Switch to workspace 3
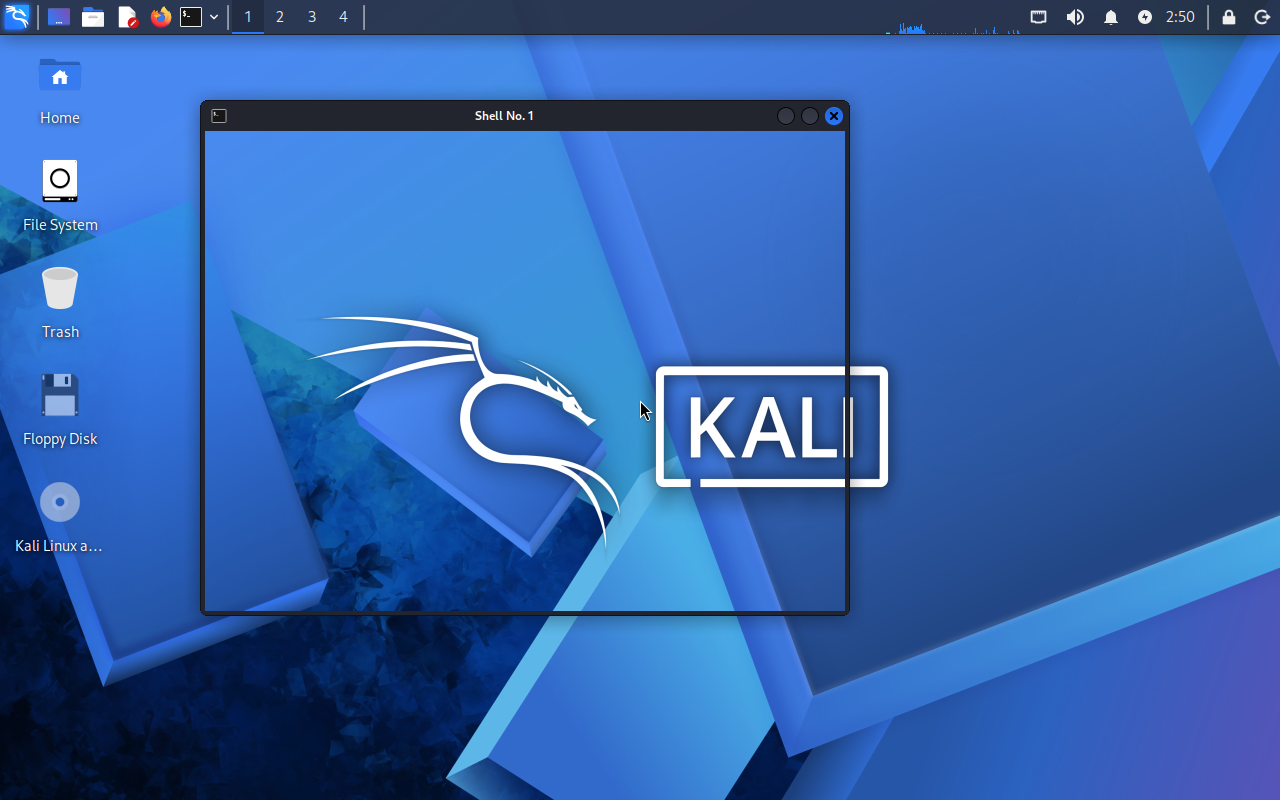Viewport: 1280px width, 800px height. (312, 17)
